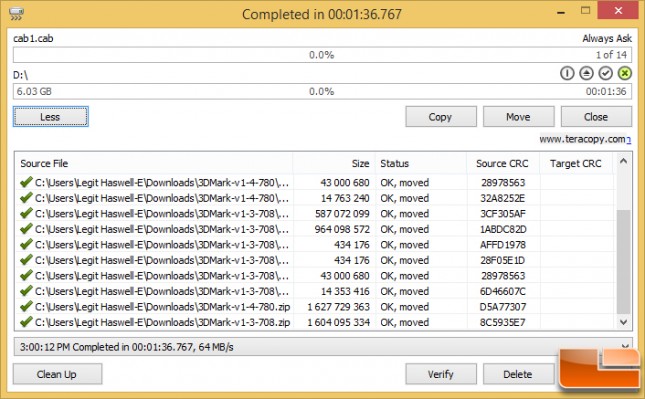Sort by Target CRC column header

pyautogui.click(x=576, y=163)
